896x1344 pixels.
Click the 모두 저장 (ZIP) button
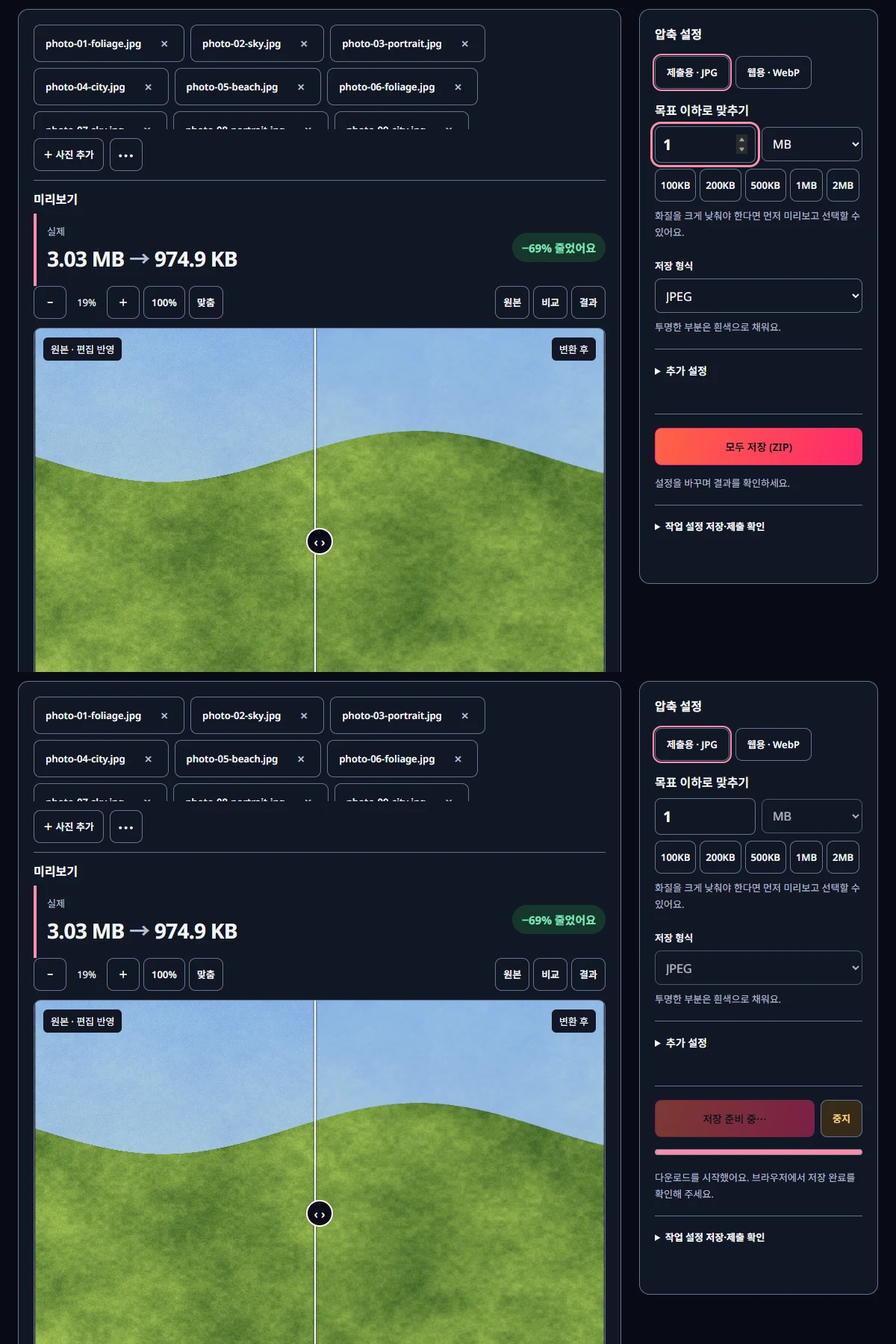(x=759, y=447)
